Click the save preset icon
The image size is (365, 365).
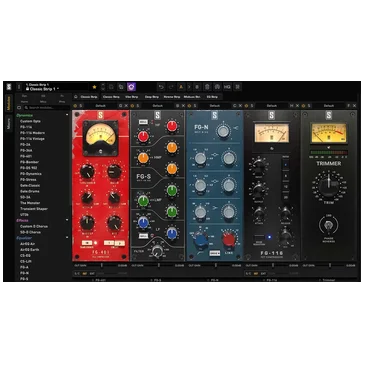111,87
